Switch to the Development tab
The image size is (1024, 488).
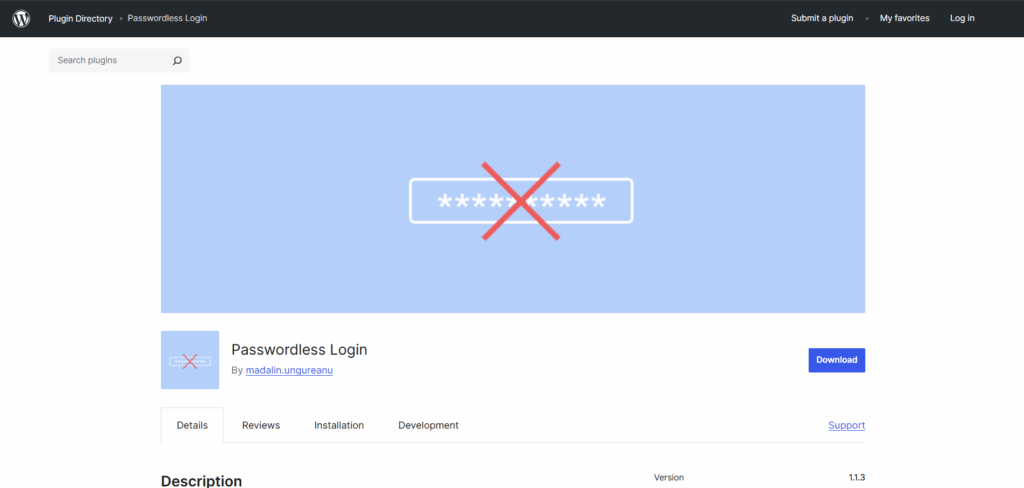[x=428, y=425]
